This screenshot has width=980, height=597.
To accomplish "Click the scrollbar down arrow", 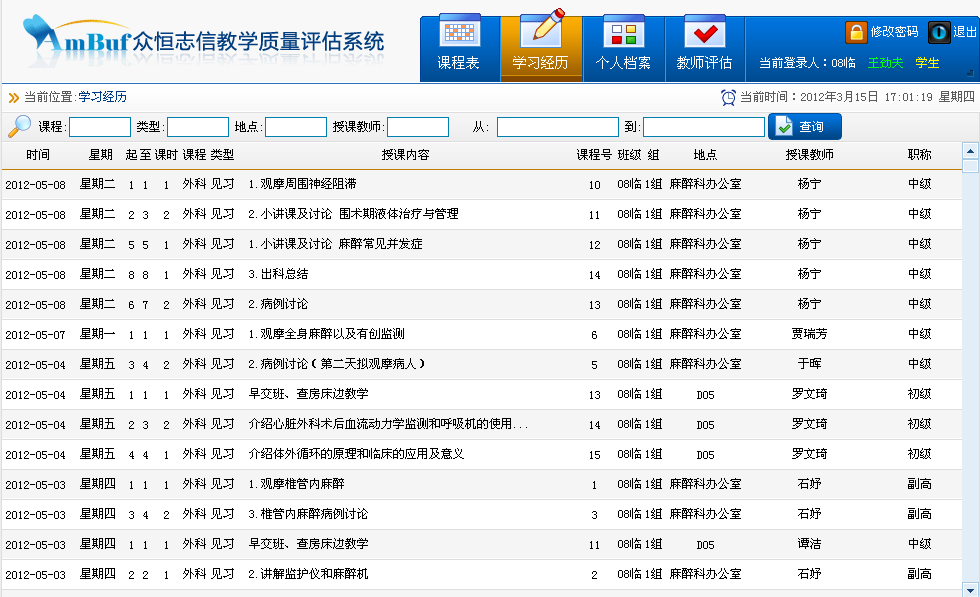I will pyautogui.click(x=970, y=587).
